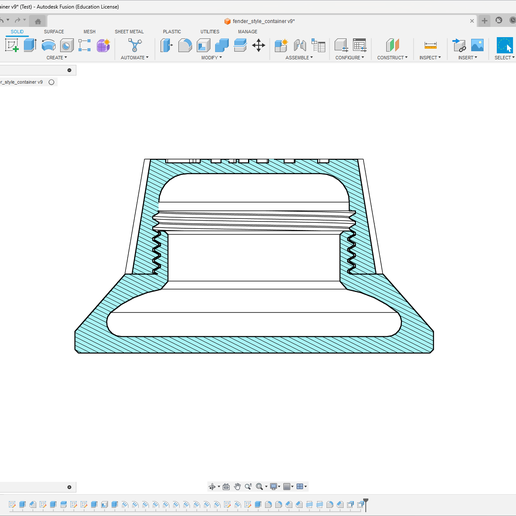The image size is (516, 516).
Task: Expand the AUTOMATE dropdown
Action: (x=135, y=58)
